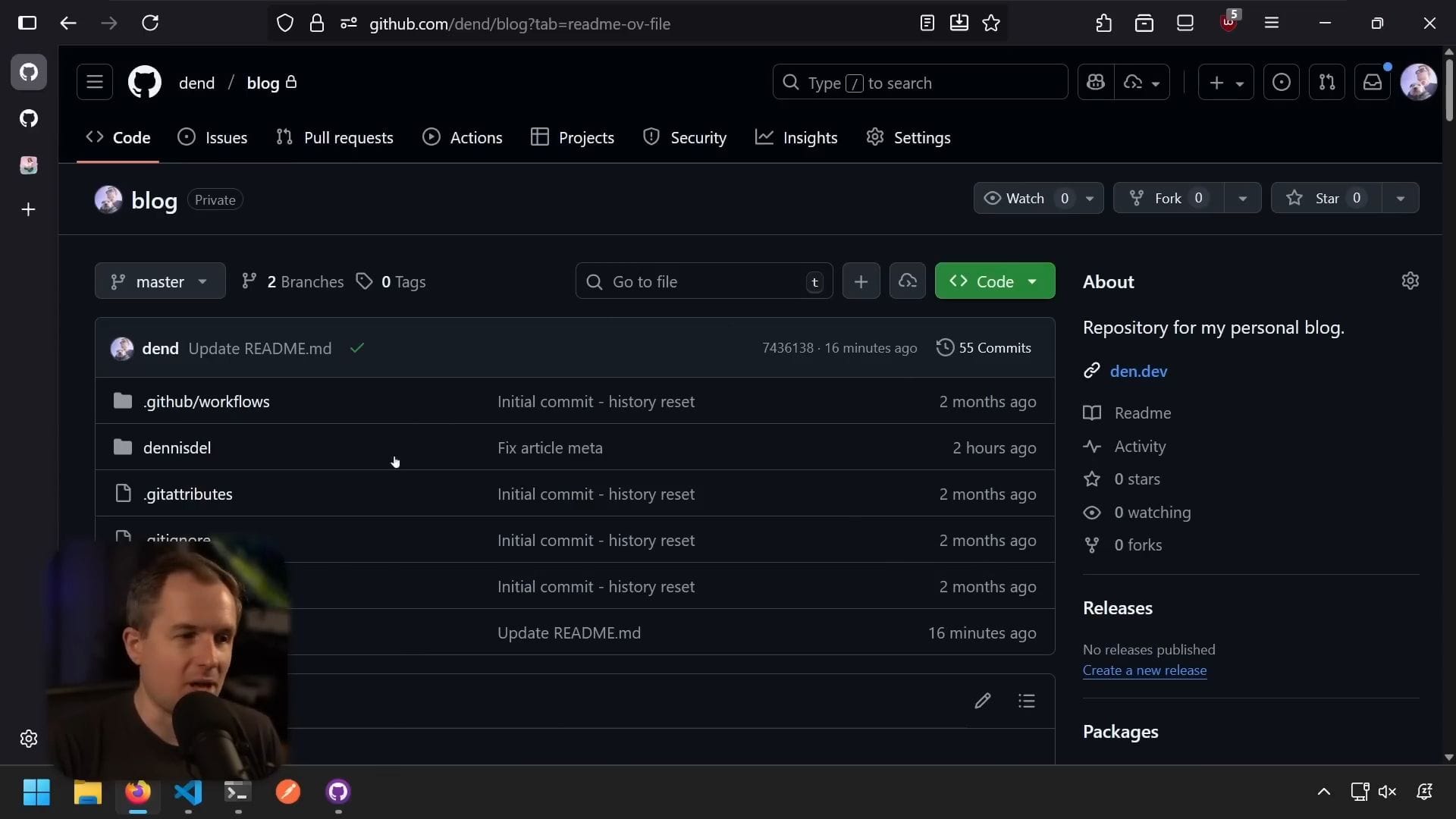Image resolution: width=1456 pixels, height=819 pixels.
Task: Open Copilot chat icon in the header
Action: [x=1096, y=83]
